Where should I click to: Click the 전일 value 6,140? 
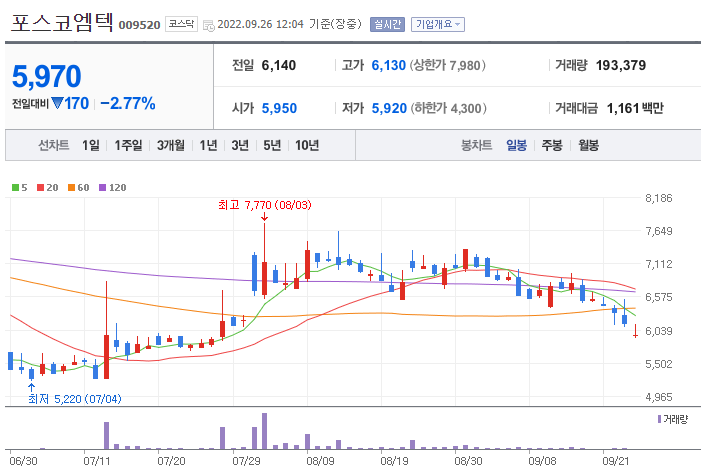click(x=279, y=66)
